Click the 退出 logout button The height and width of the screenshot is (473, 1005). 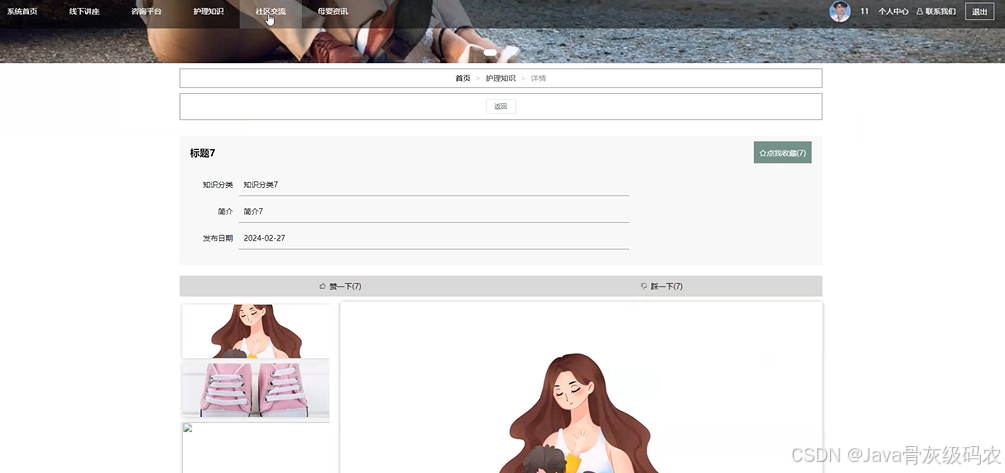(979, 12)
